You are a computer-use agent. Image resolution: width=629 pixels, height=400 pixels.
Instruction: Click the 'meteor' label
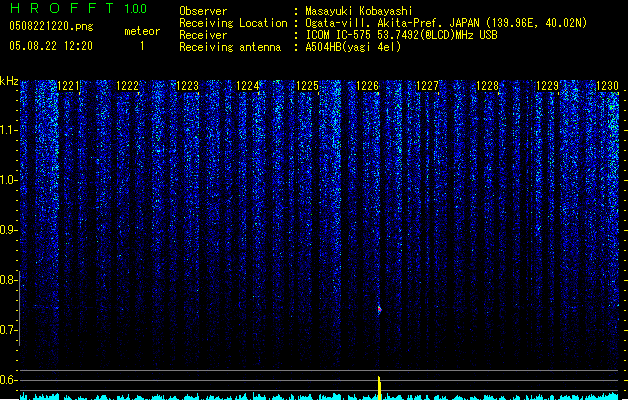tap(142, 31)
